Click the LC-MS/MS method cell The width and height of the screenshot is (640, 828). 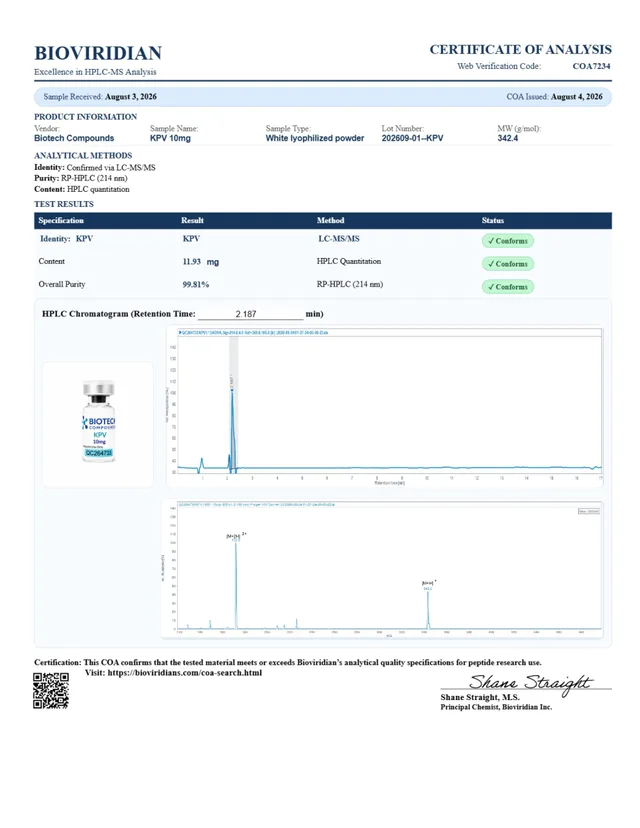point(338,239)
